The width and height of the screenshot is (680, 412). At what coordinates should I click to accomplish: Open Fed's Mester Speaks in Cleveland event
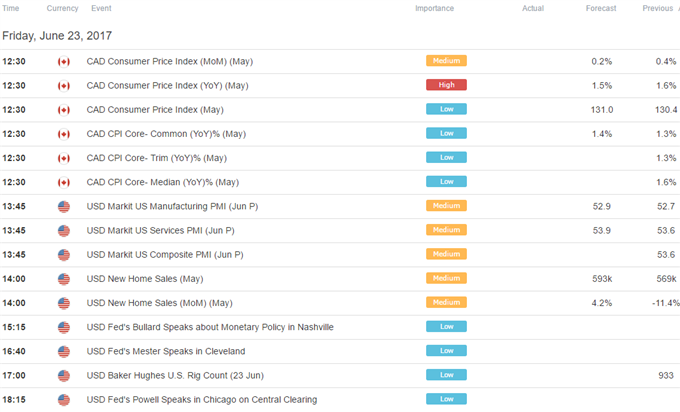[166, 351]
